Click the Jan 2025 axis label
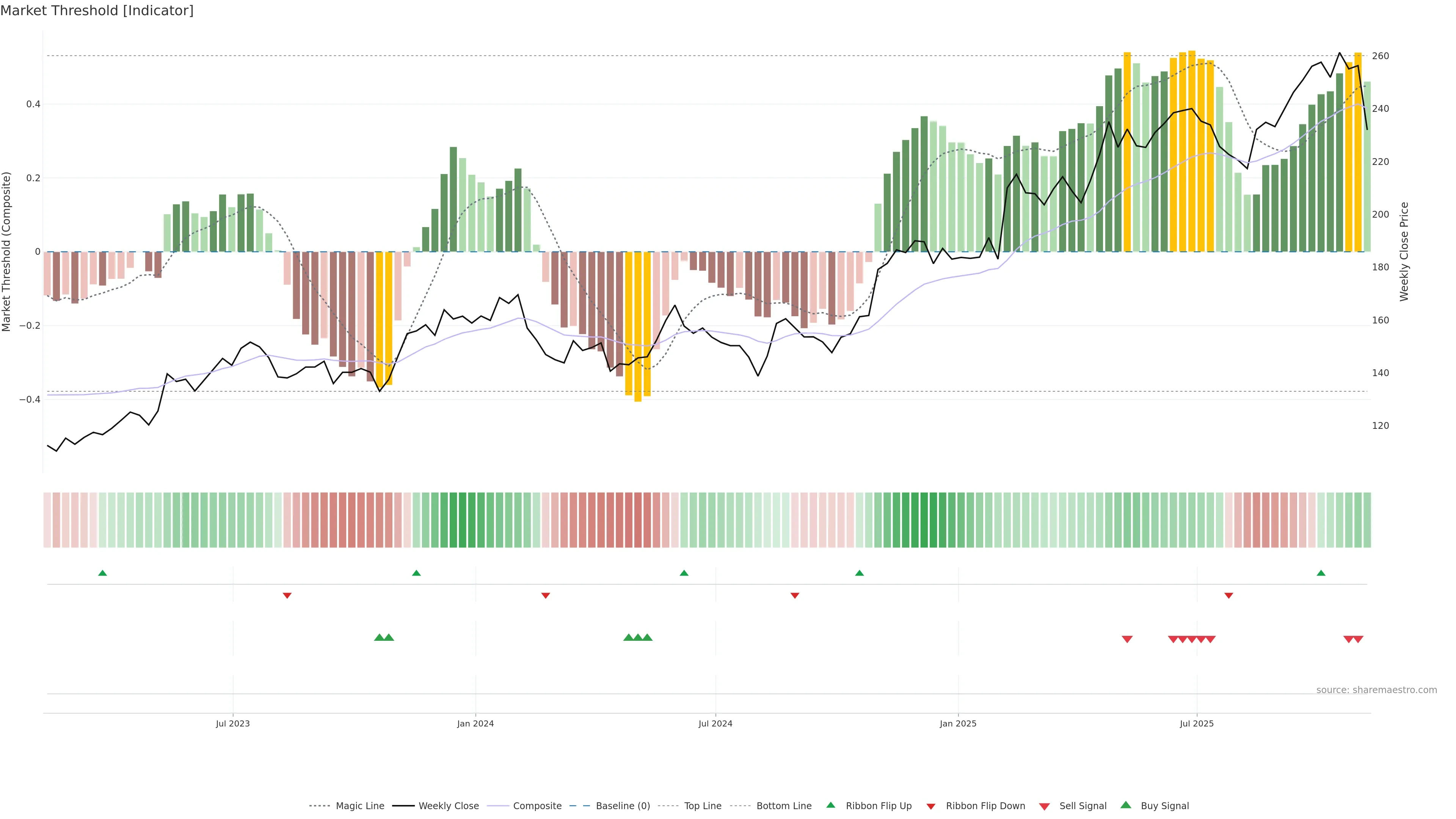 958,723
